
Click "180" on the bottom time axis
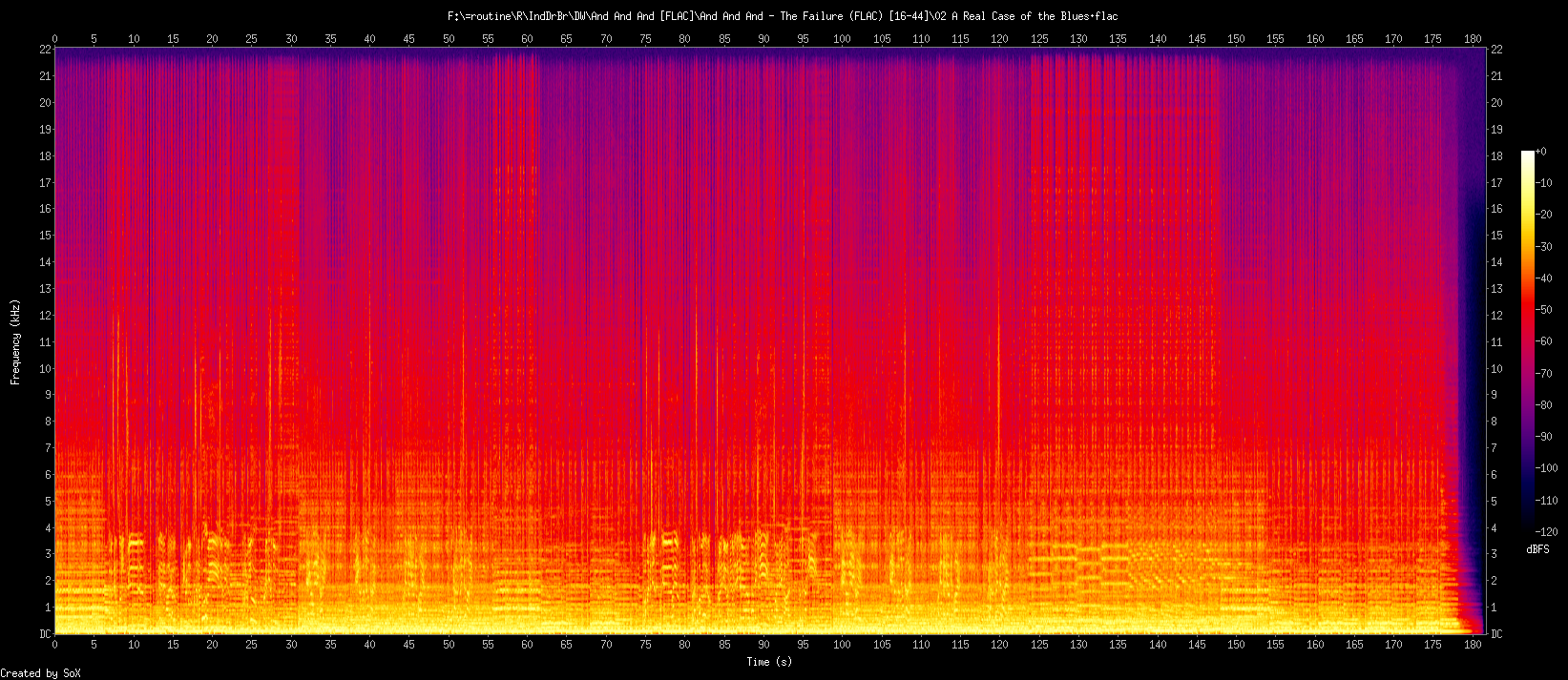[x=1473, y=645]
